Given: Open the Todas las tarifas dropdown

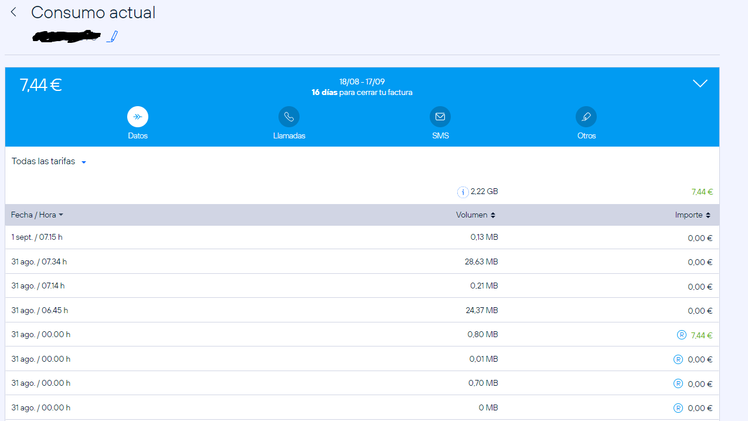Looking at the screenshot, I should pos(49,162).
